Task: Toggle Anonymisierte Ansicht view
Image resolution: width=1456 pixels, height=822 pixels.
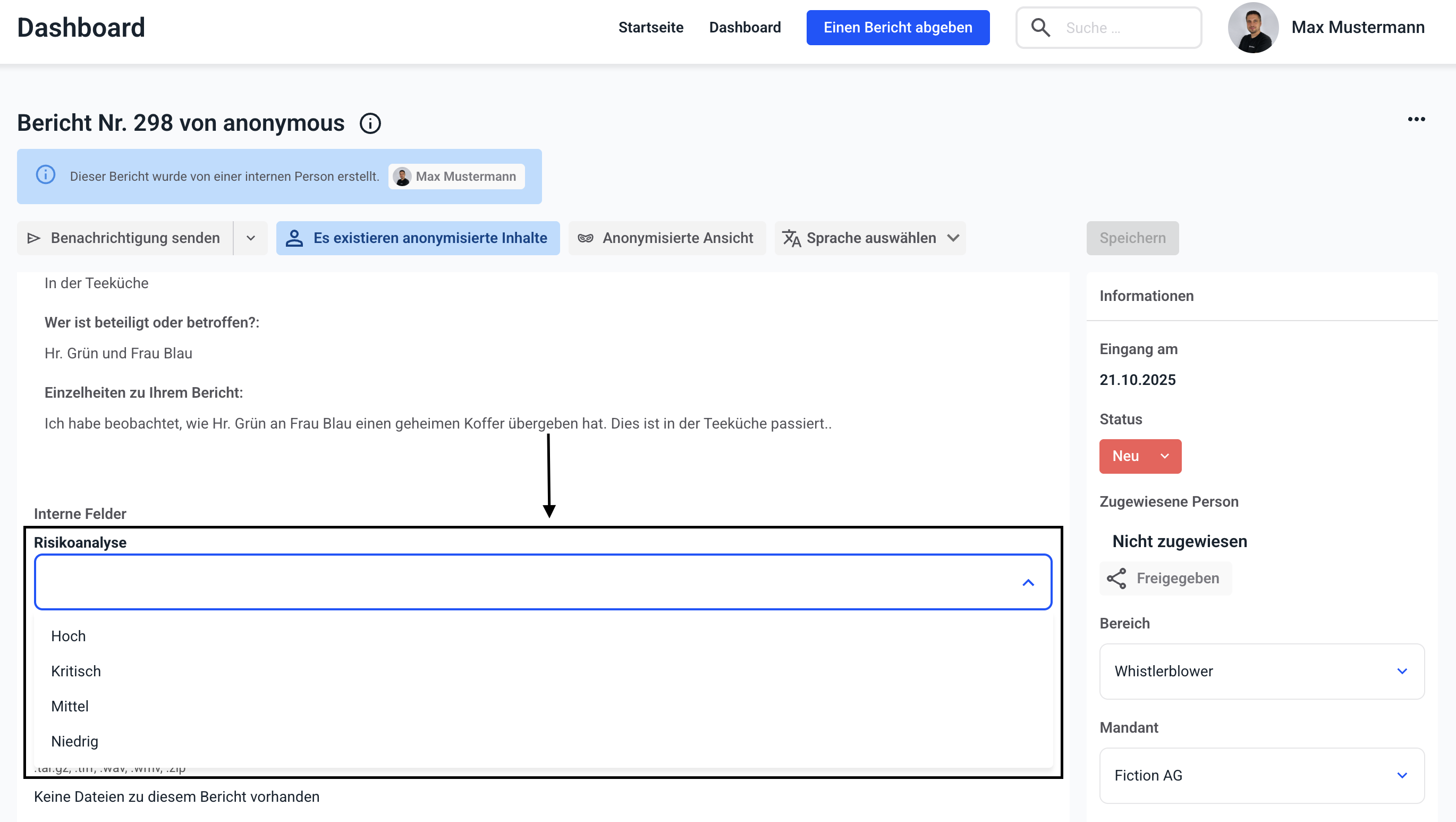Action: (x=667, y=238)
